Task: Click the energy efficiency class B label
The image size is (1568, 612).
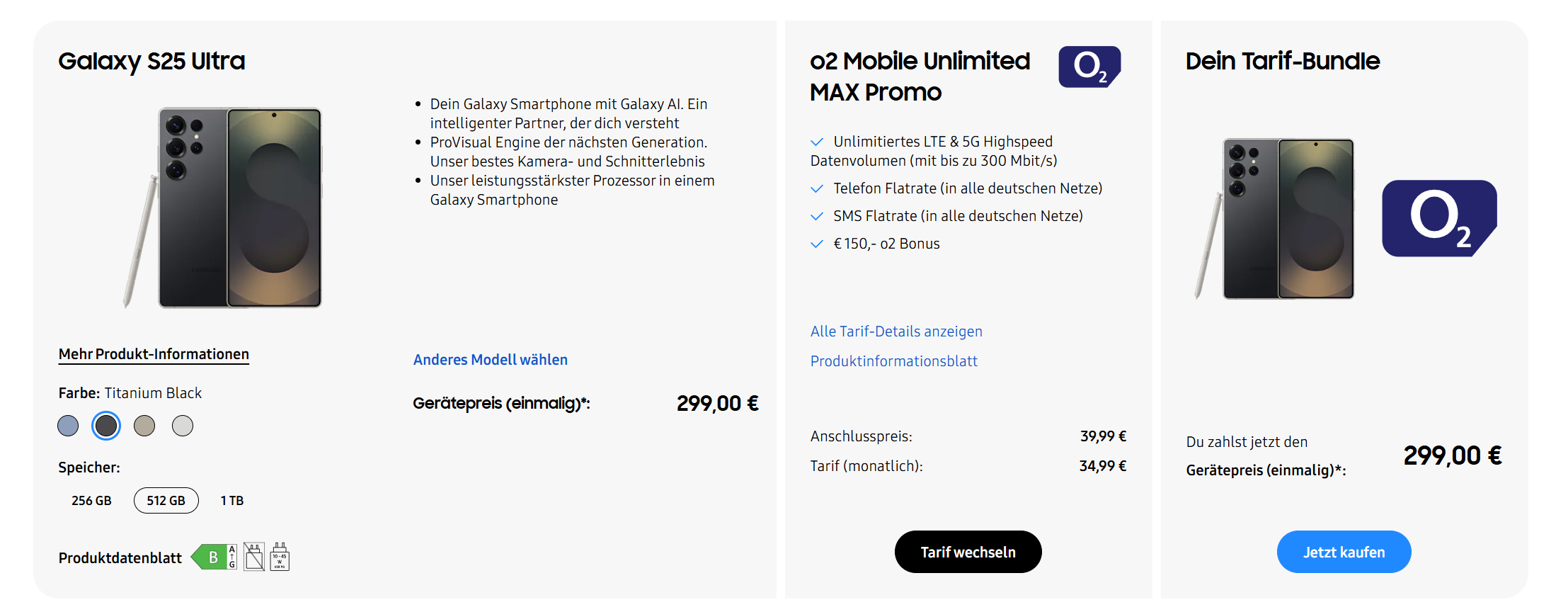Action: pyautogui.click(x=214, y=557)
